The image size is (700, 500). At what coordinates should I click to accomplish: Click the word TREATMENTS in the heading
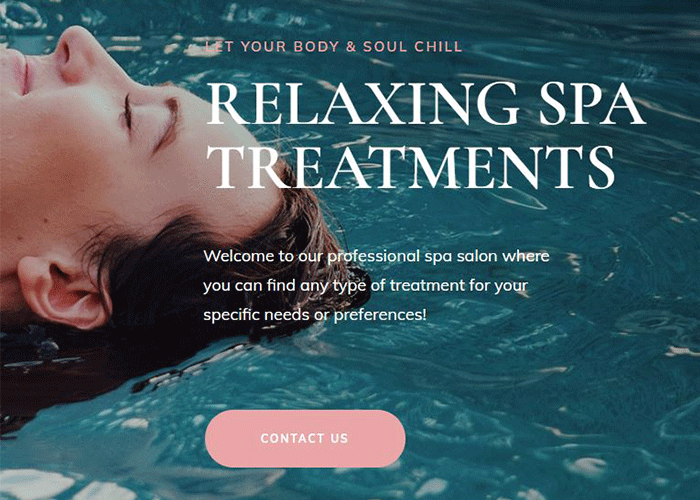411,167
